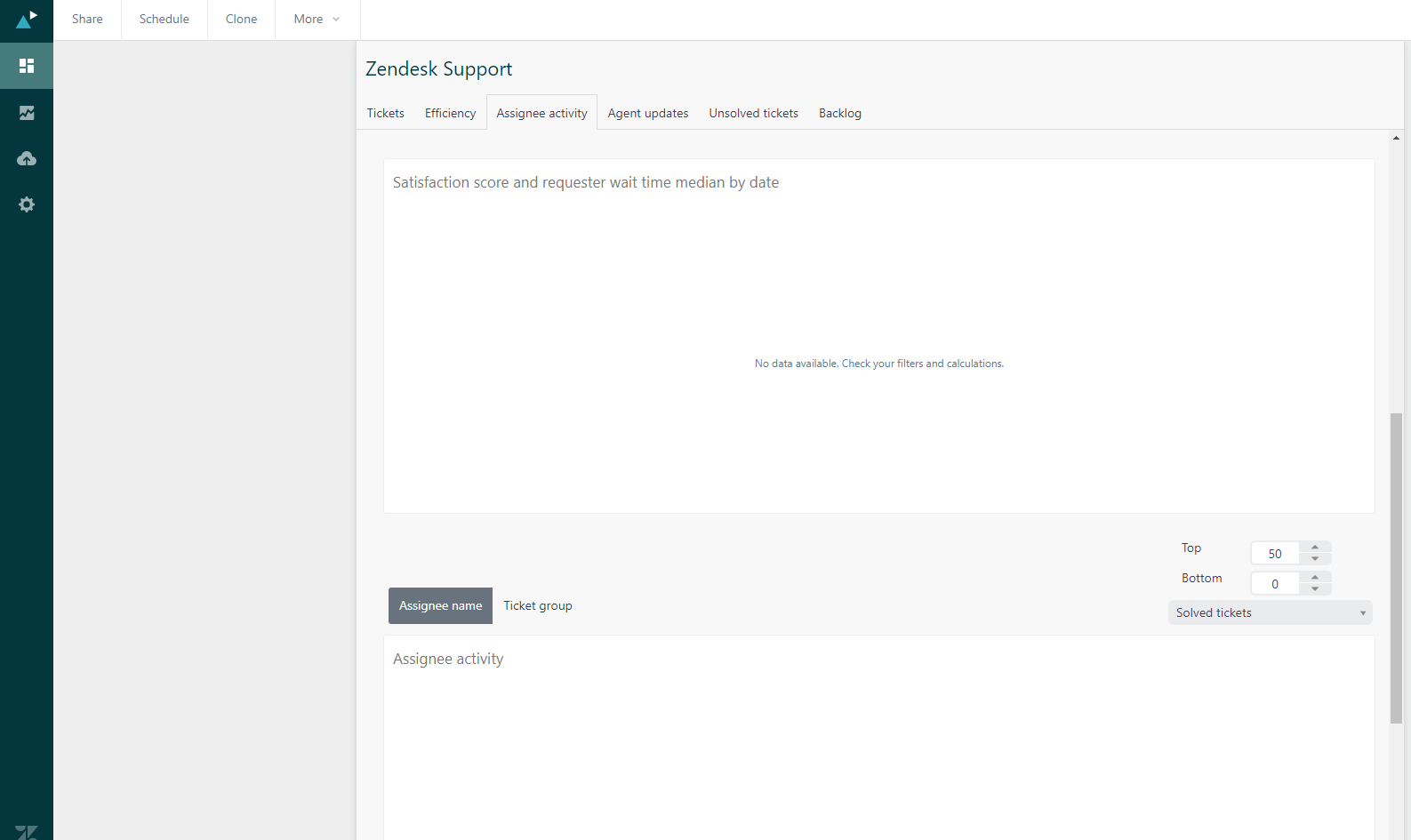Click the Share button
1411x840 pixels.
pos(87,19)
